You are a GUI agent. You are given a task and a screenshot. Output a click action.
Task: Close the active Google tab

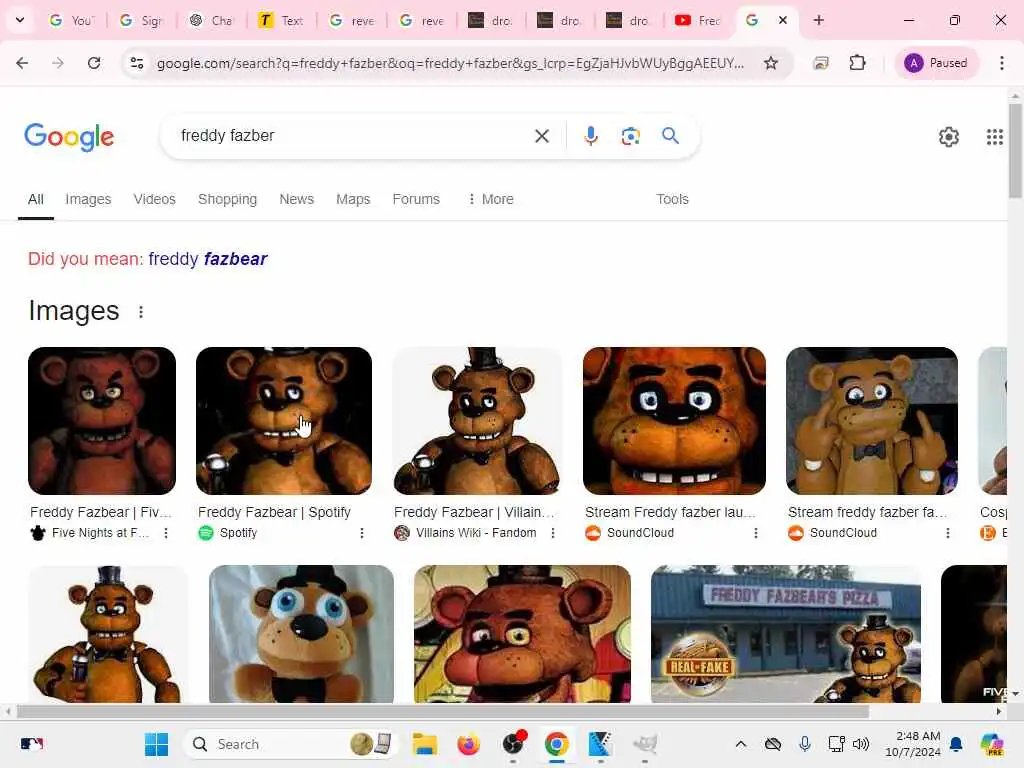coord(783,20)
